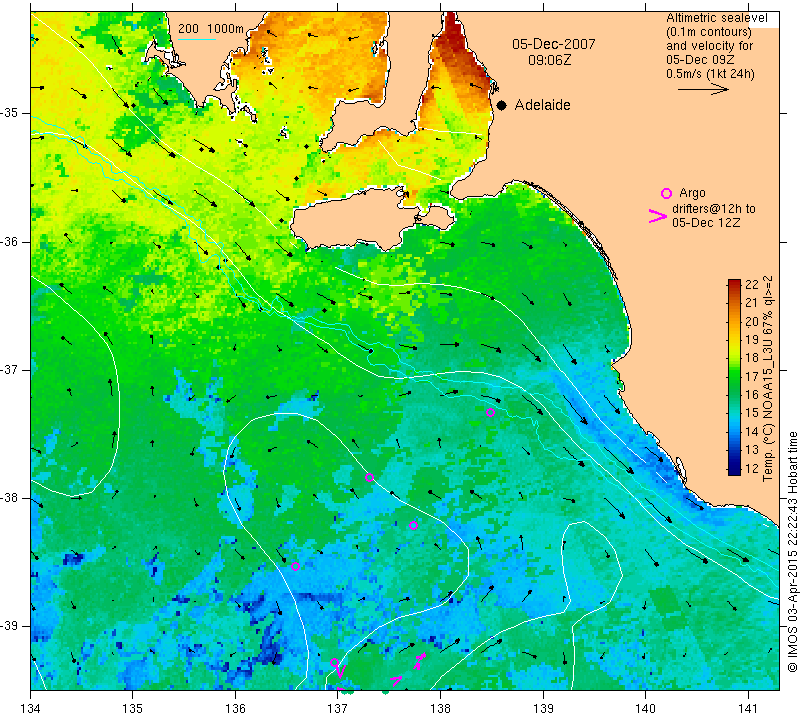Click the 'Adelaide' city label
The width and height of the screenshot is (800, 720).
click(542, 105)
